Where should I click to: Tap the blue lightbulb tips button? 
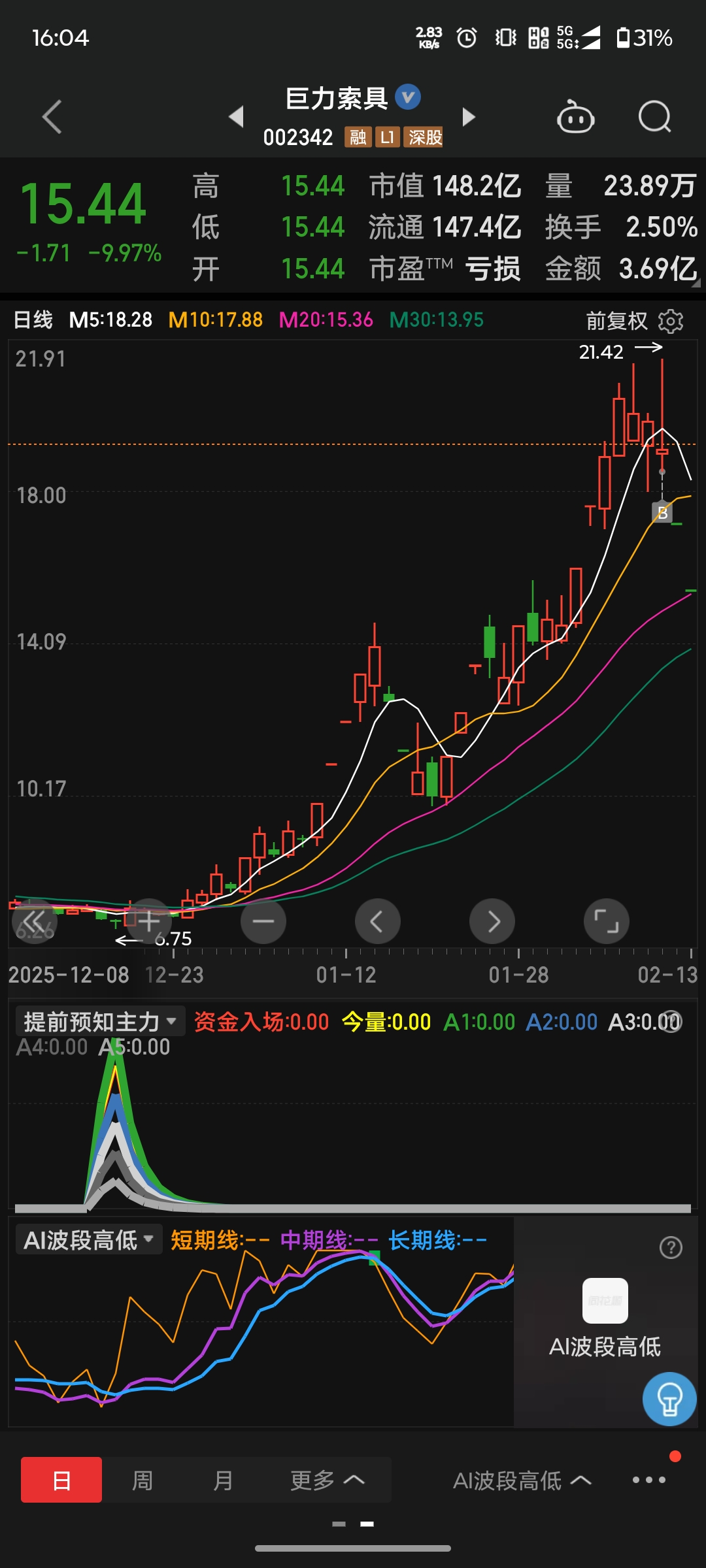[669, 1398]
